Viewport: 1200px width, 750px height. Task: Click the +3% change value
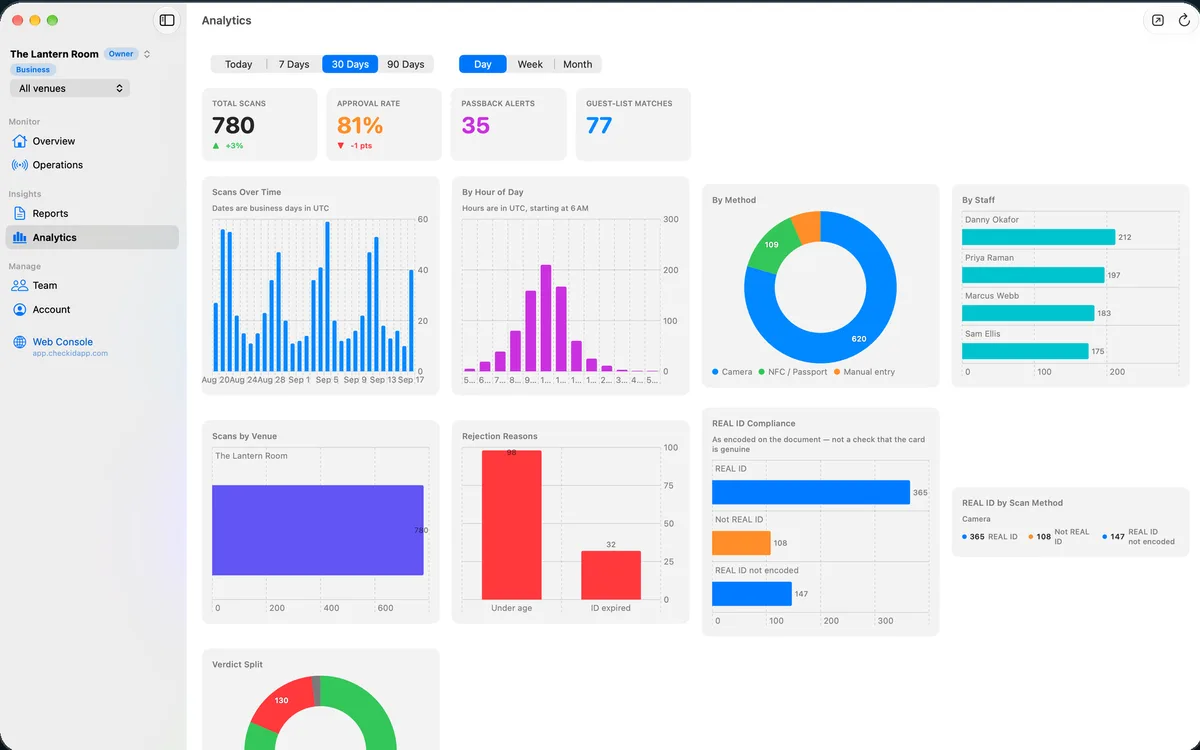pyautogui.click(x=234, y=146)
